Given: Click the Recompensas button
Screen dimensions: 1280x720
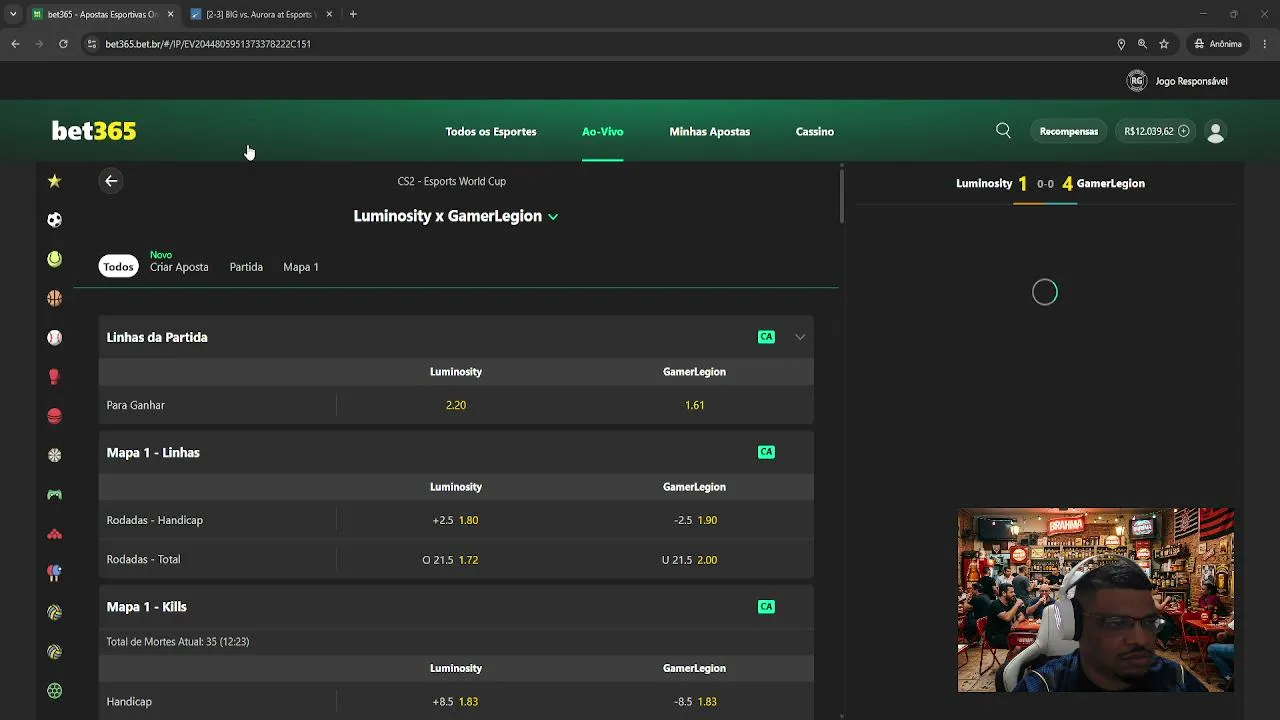Looking at the screenshot, I should [x=1069, y=131].
